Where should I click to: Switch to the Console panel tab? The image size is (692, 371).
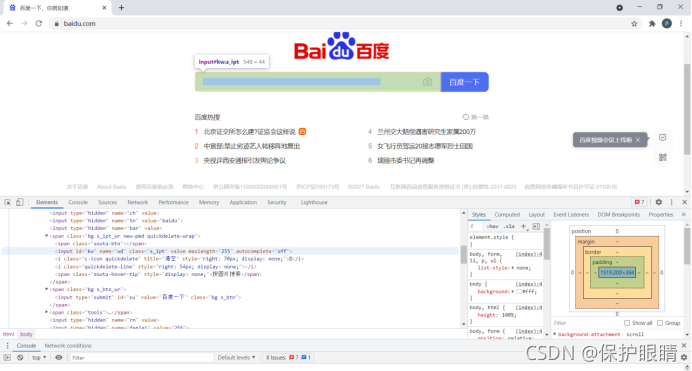pos(78,202)
